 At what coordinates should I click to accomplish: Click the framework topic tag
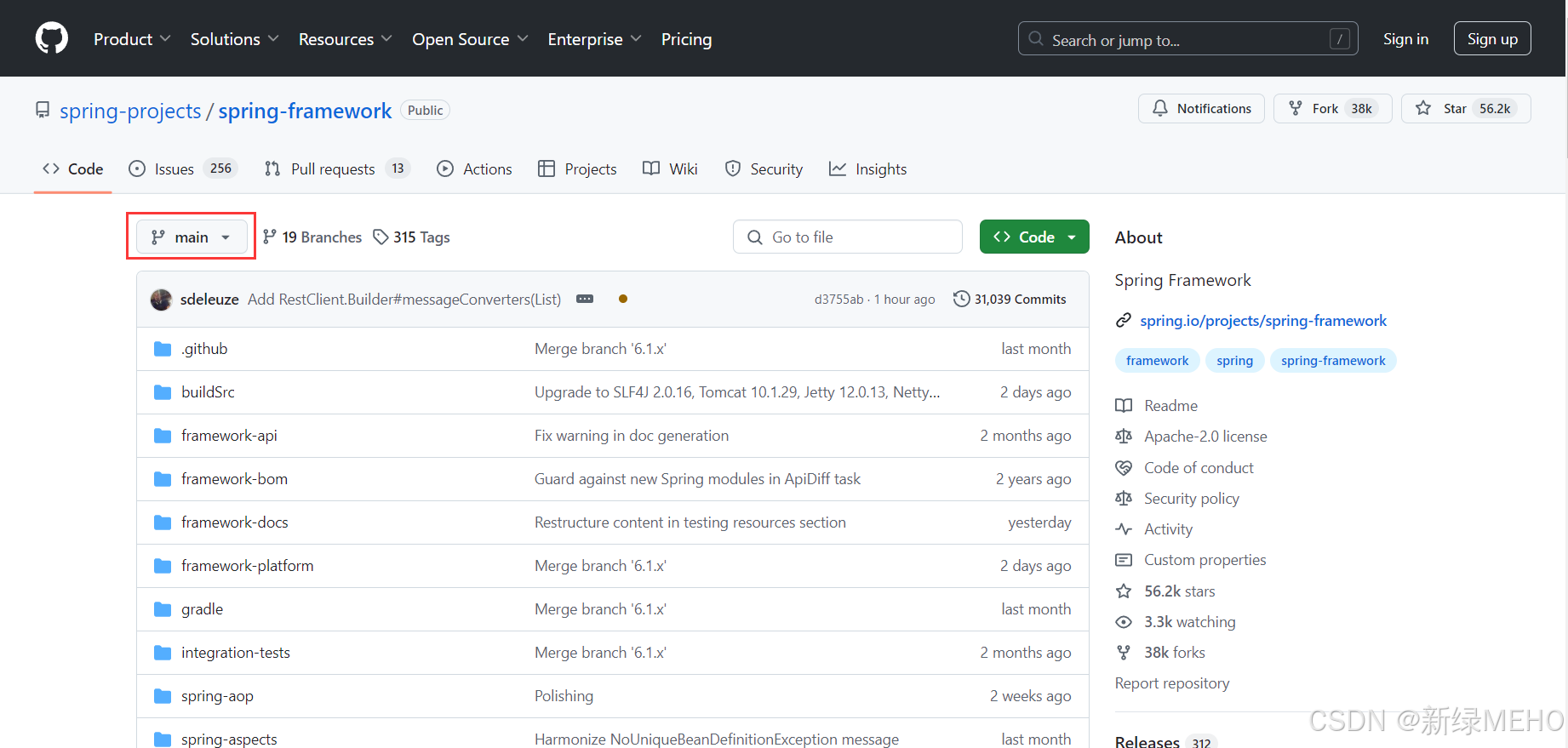point(1157,361)
